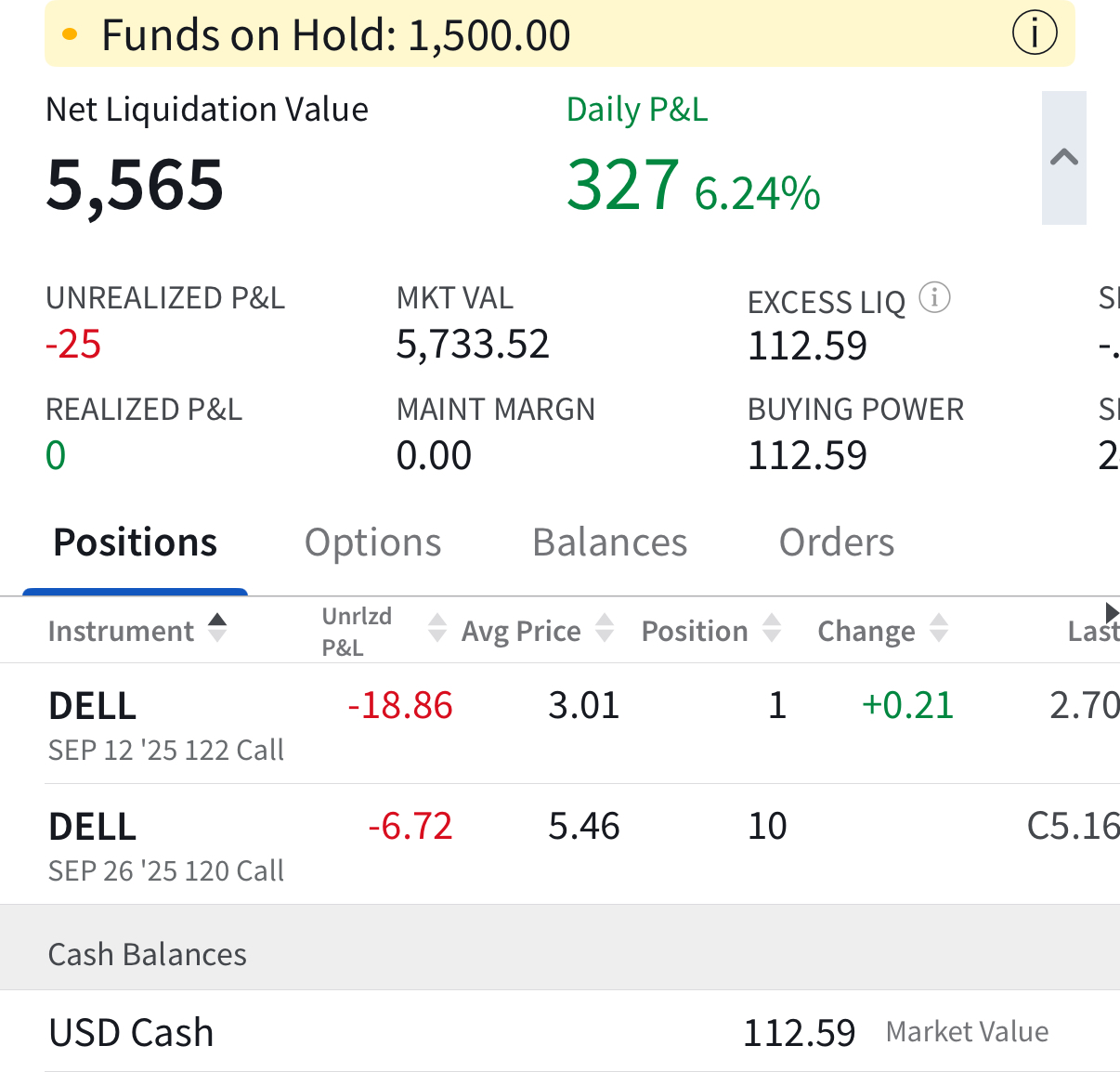Click the Cash Balances section header
The image size is (1120, 1072).
click(148, 954)
